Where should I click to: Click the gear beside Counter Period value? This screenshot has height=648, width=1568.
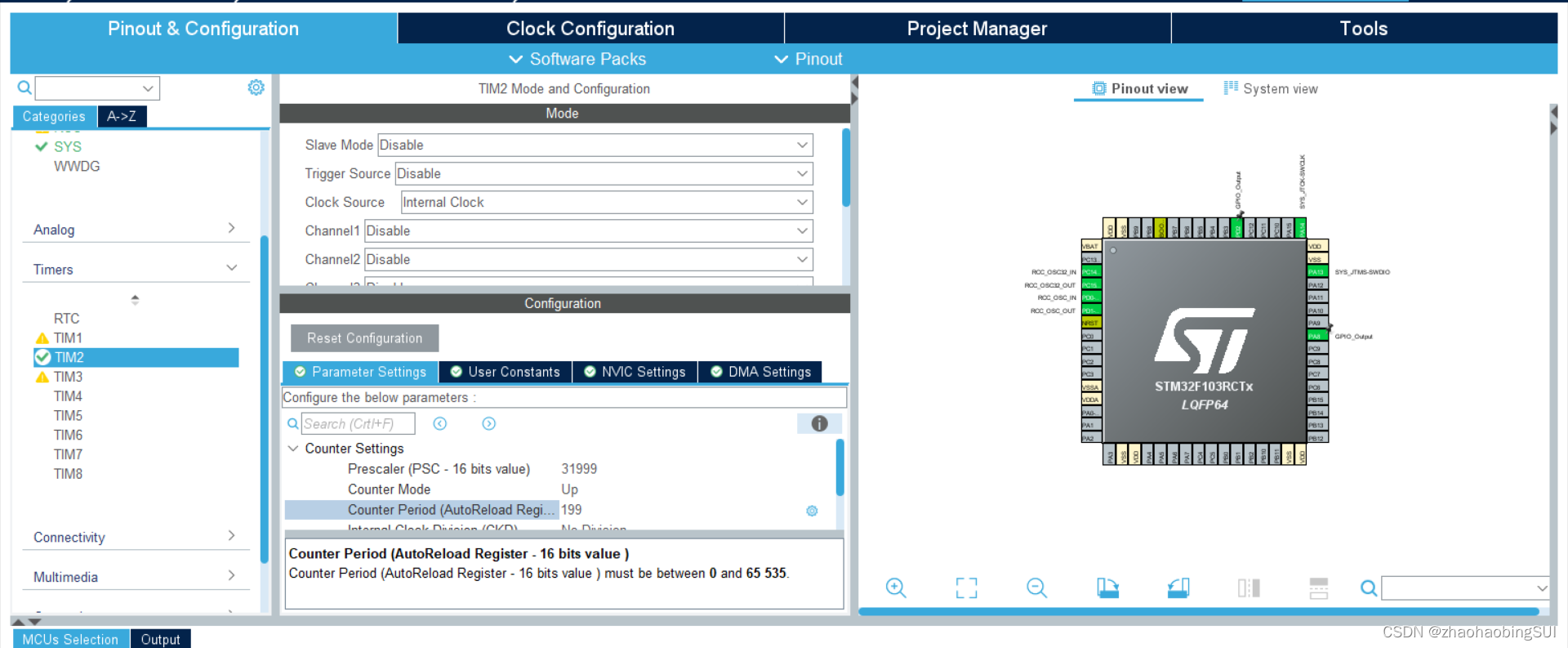click(812, 511)
